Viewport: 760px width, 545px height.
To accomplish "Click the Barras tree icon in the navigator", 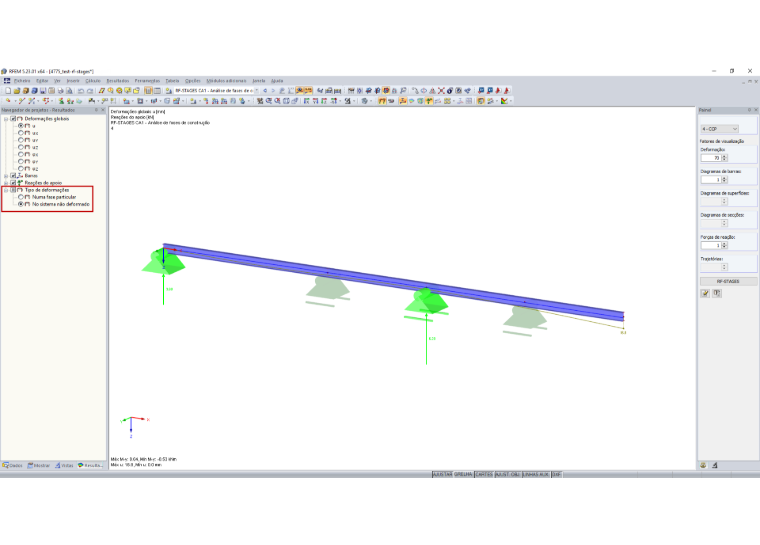I will pos(20,176).
